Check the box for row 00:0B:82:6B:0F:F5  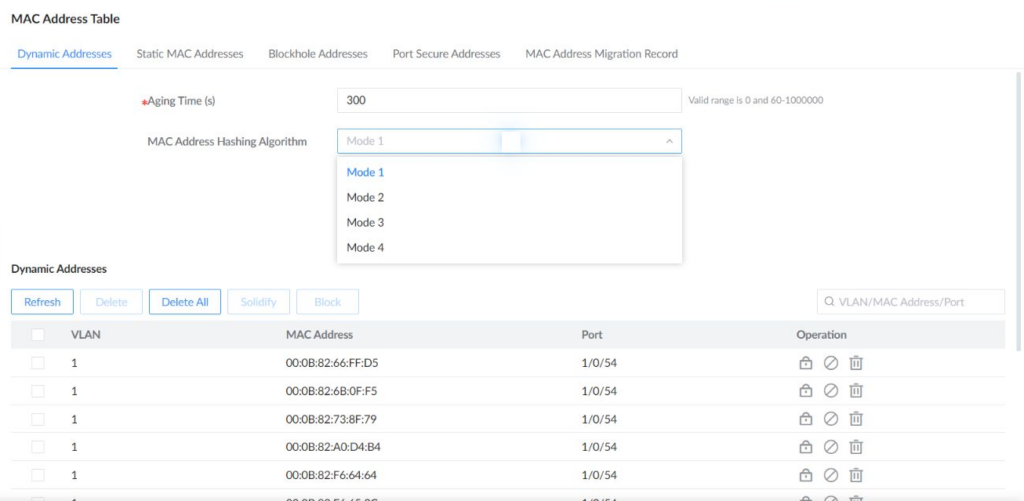tap(38, 391)
